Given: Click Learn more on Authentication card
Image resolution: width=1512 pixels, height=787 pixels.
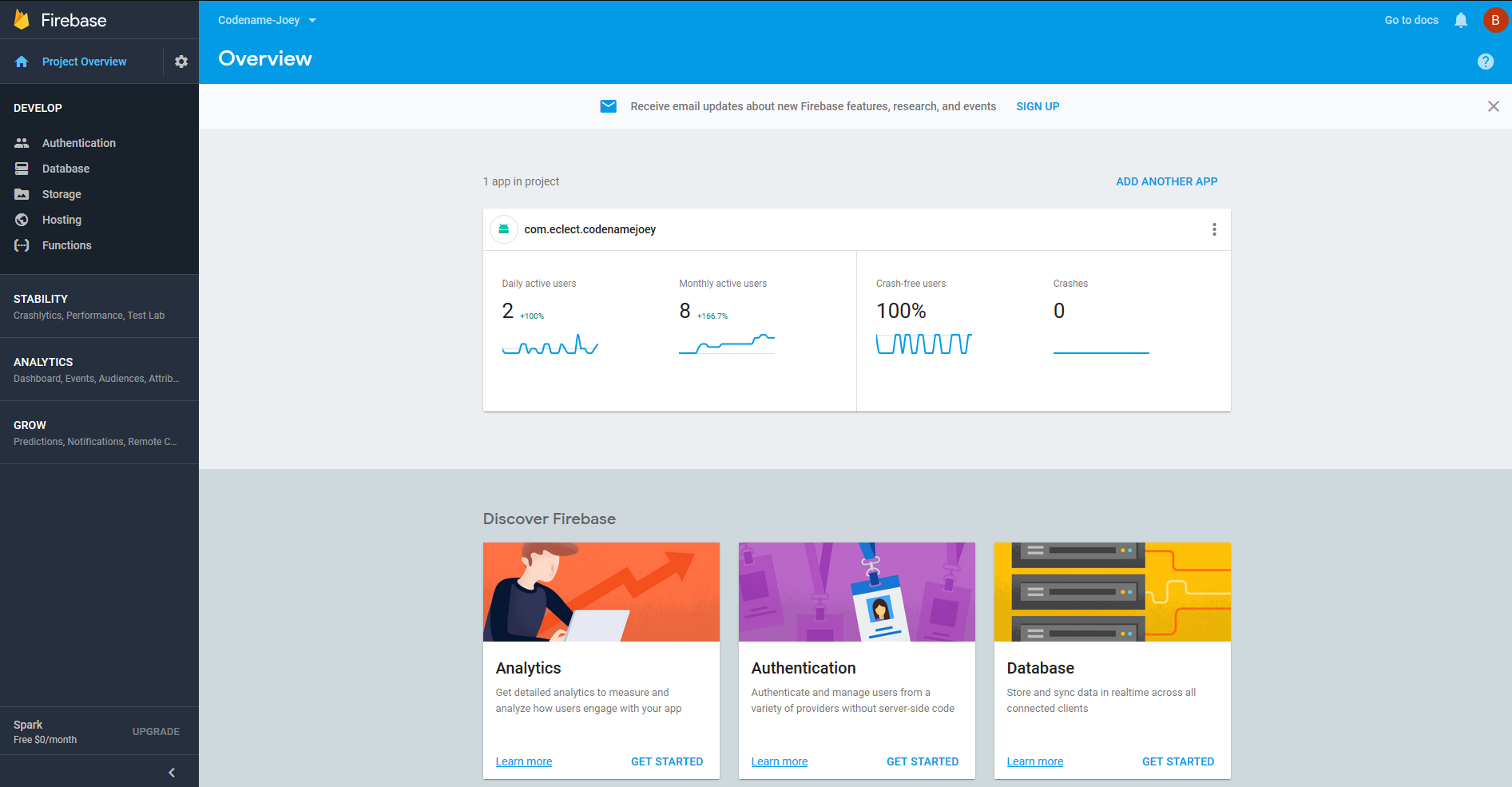Looking at the screenshot, I should [x=780, y=761].
